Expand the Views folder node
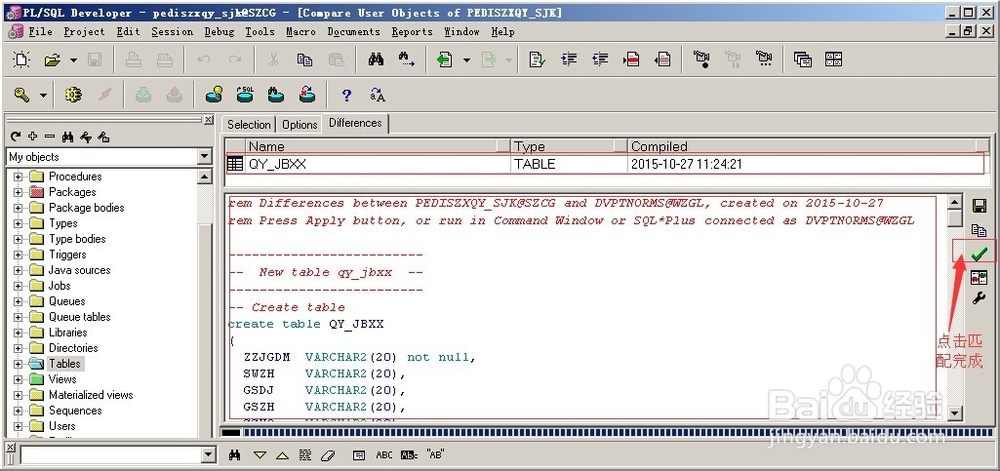 point(18,379)
